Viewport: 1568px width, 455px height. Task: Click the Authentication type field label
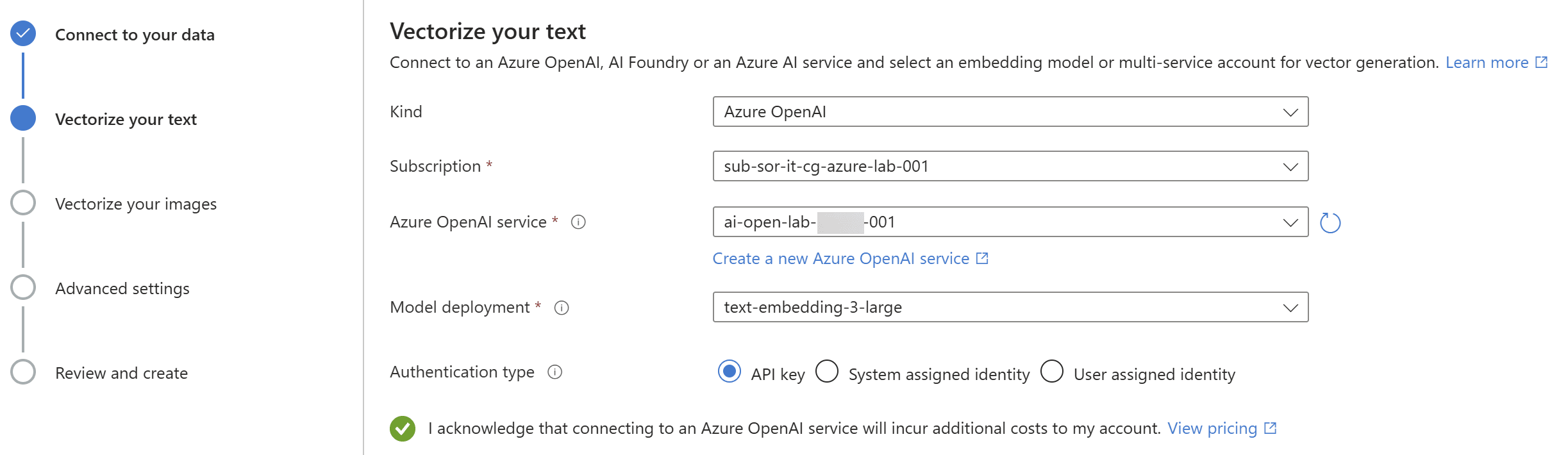pos(462,372)
